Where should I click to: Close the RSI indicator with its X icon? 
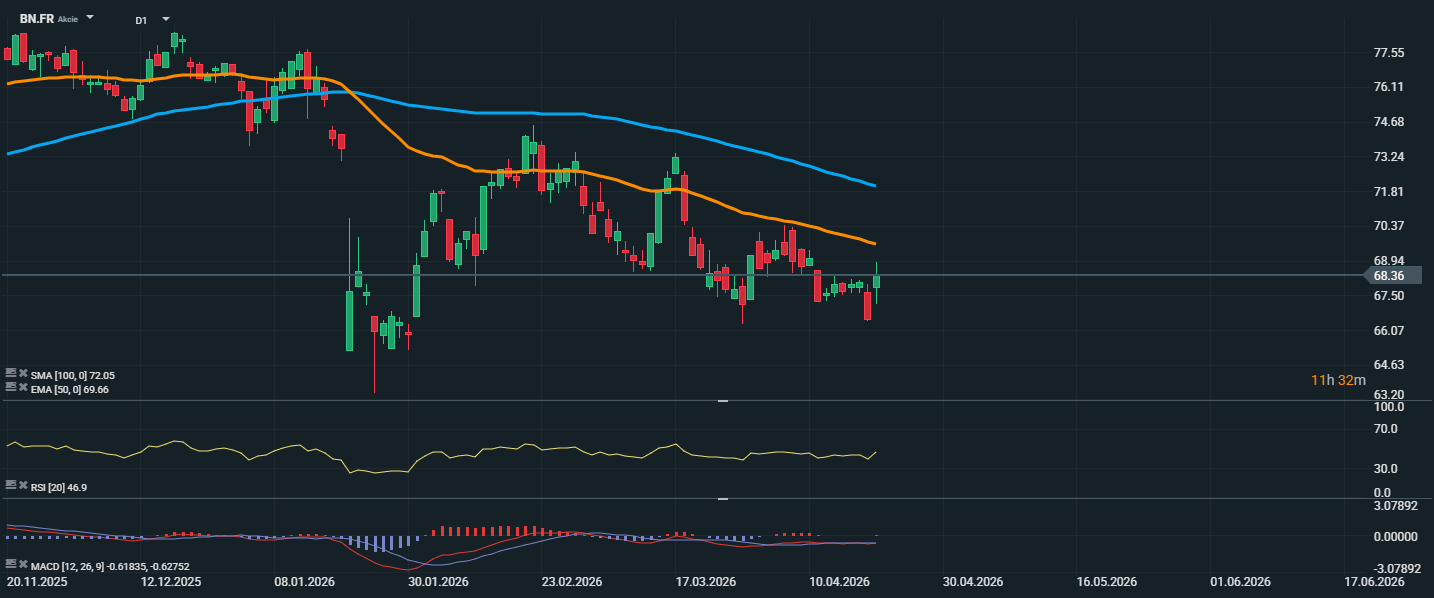click(x=23, y=485)
